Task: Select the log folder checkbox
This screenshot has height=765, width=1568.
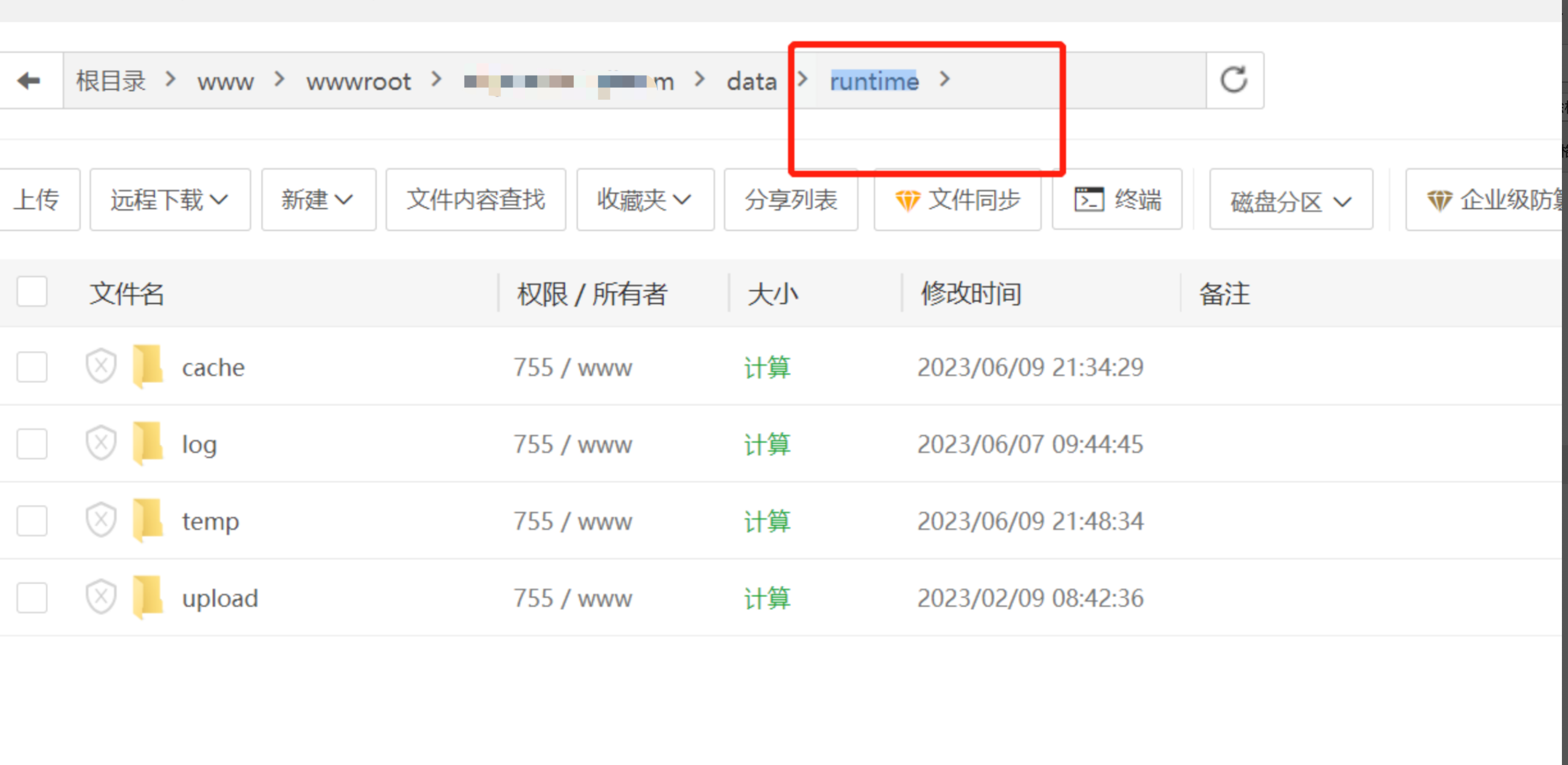Action: (32, 443)
